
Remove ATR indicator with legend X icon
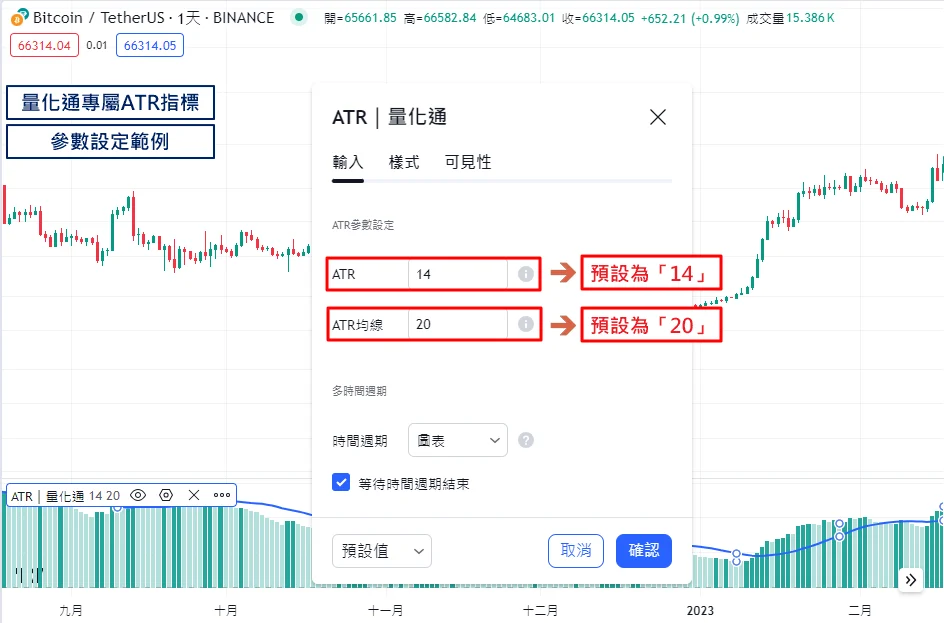(x=194, y=495)
